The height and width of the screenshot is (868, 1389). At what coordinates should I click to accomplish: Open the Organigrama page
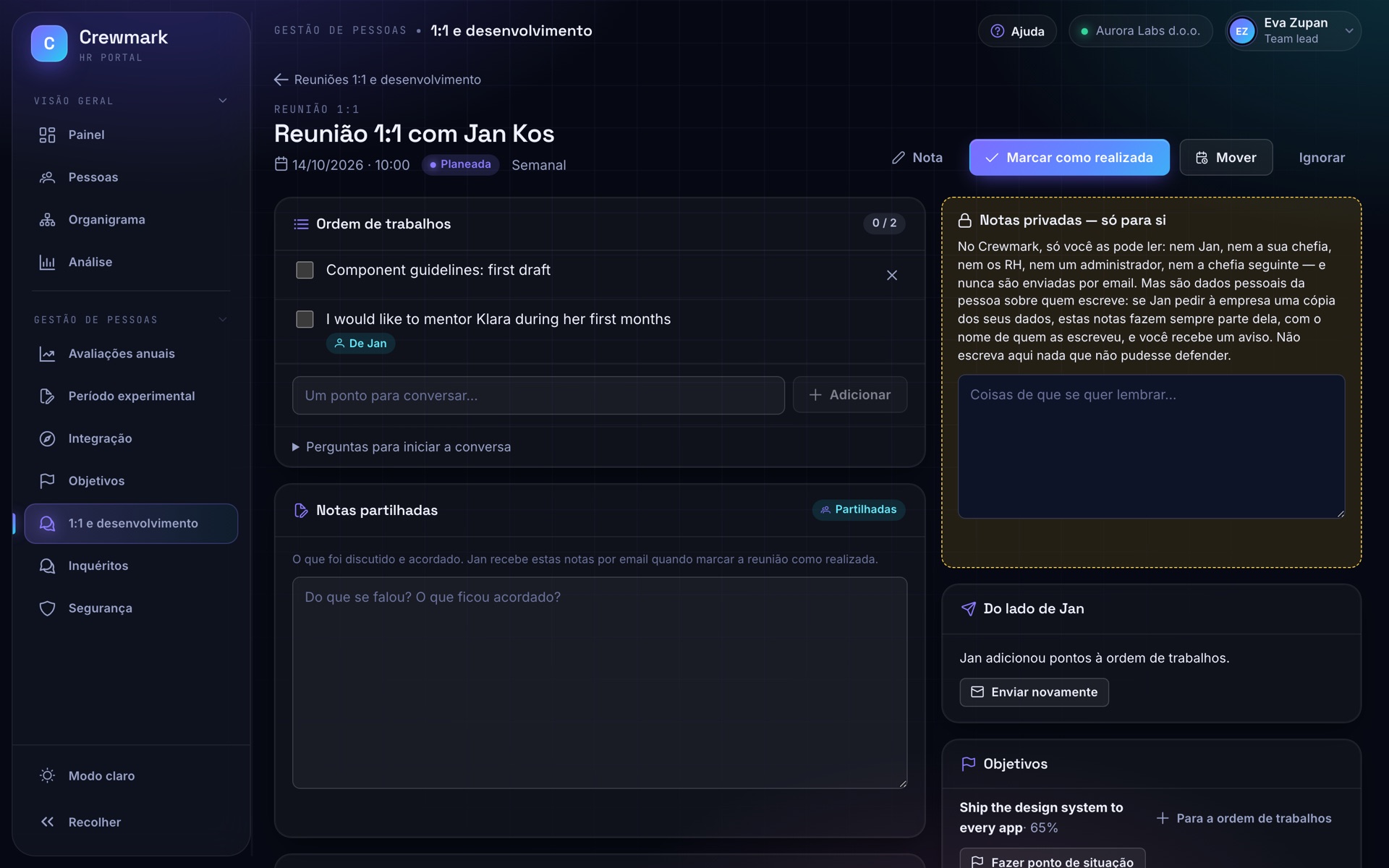[x=131, y=219]
